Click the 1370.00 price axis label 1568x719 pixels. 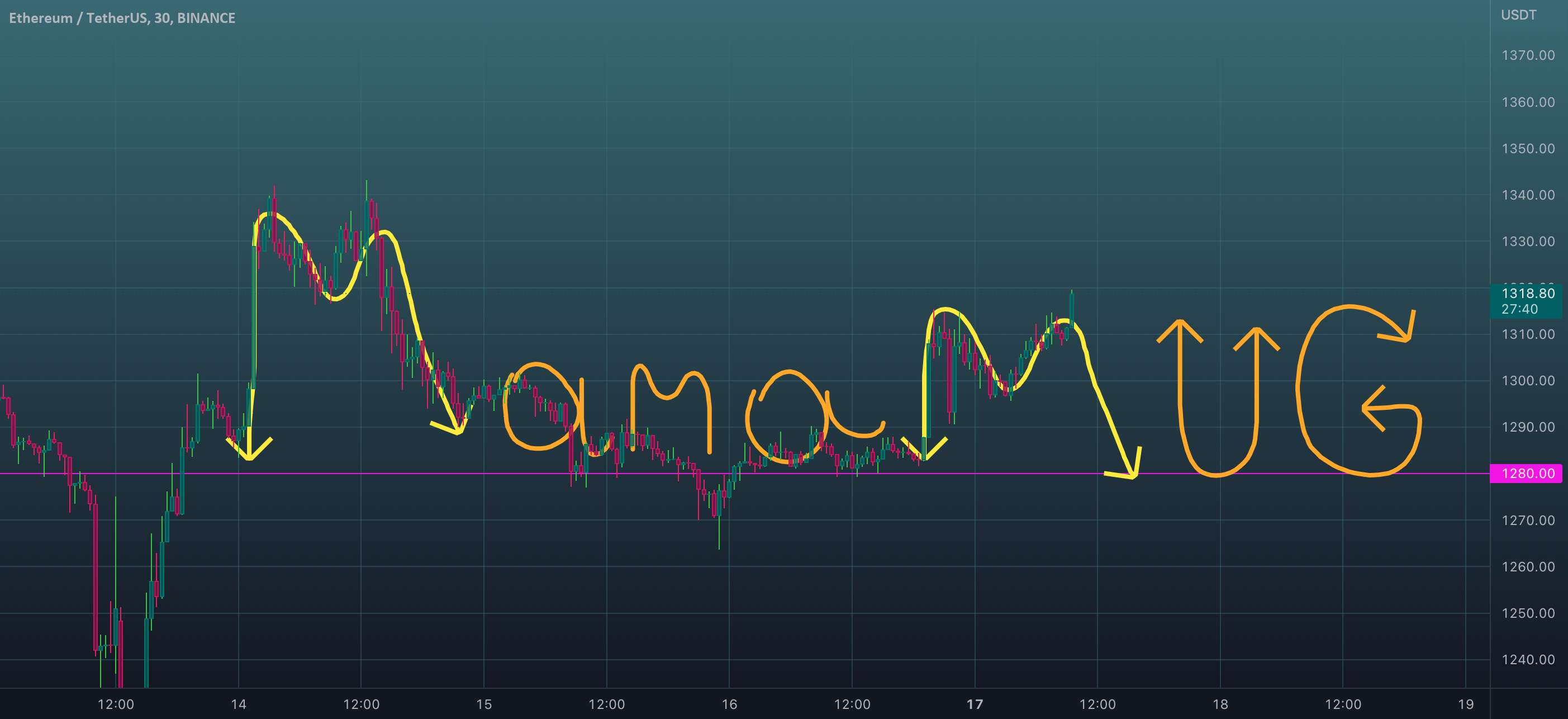1528,55
